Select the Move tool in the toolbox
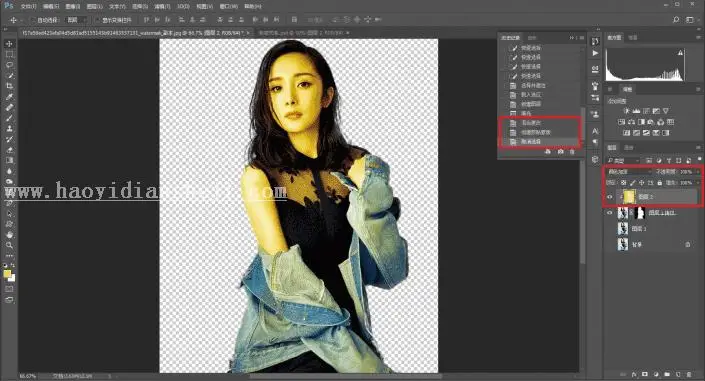Viewport: 705px width, 381px height. click(9, 44)
